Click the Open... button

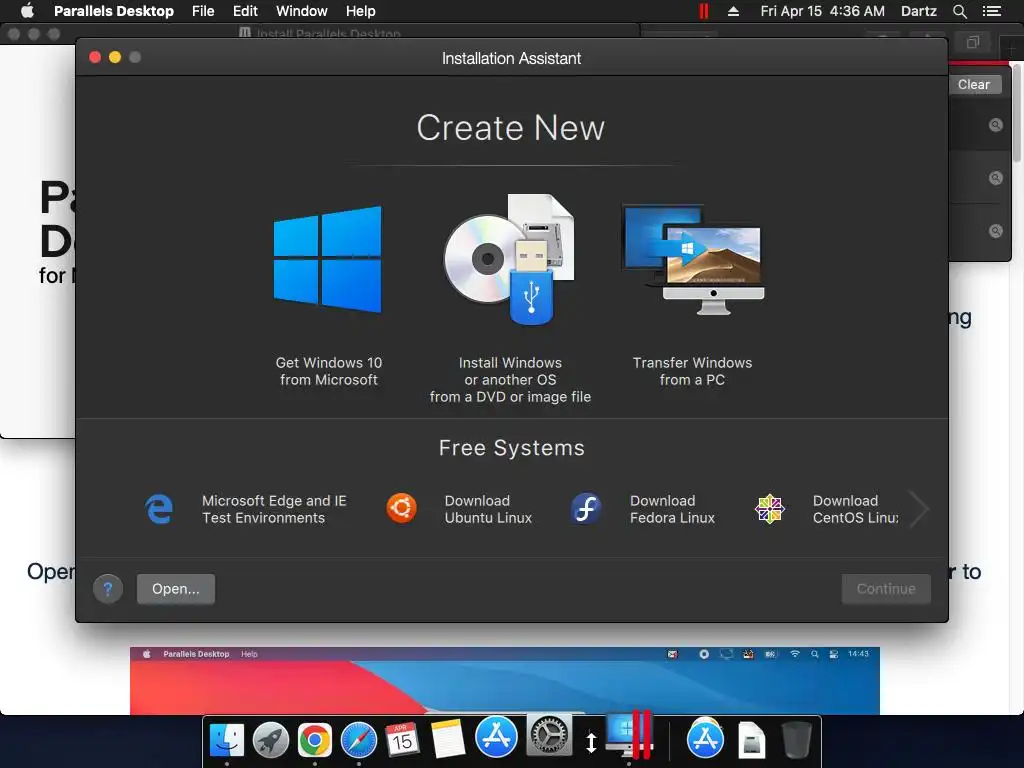pyautogui.click(x=176, y=589)
